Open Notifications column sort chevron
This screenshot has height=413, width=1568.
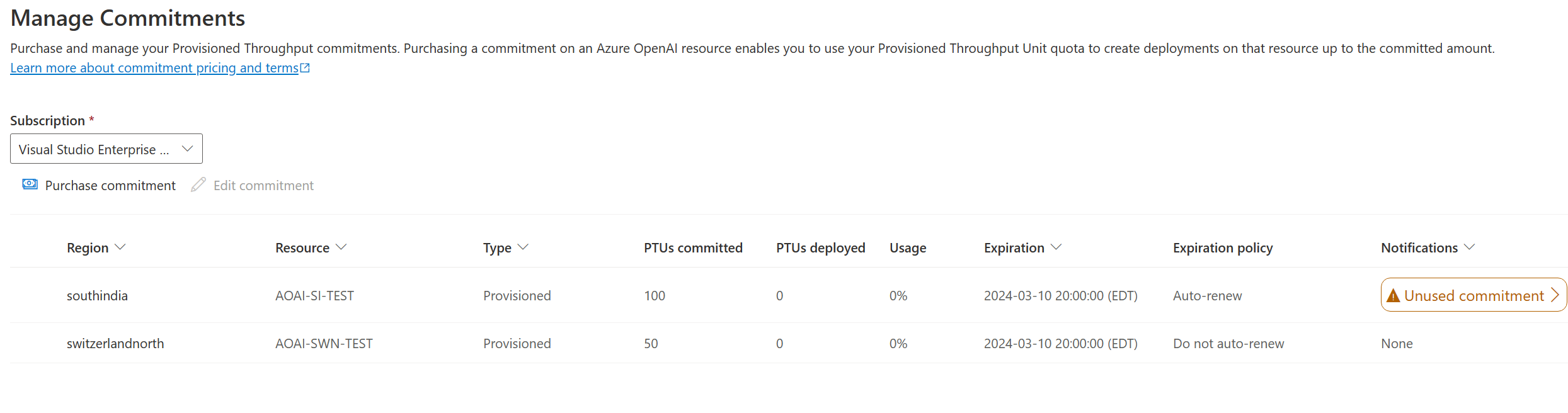click(1469, 247)
